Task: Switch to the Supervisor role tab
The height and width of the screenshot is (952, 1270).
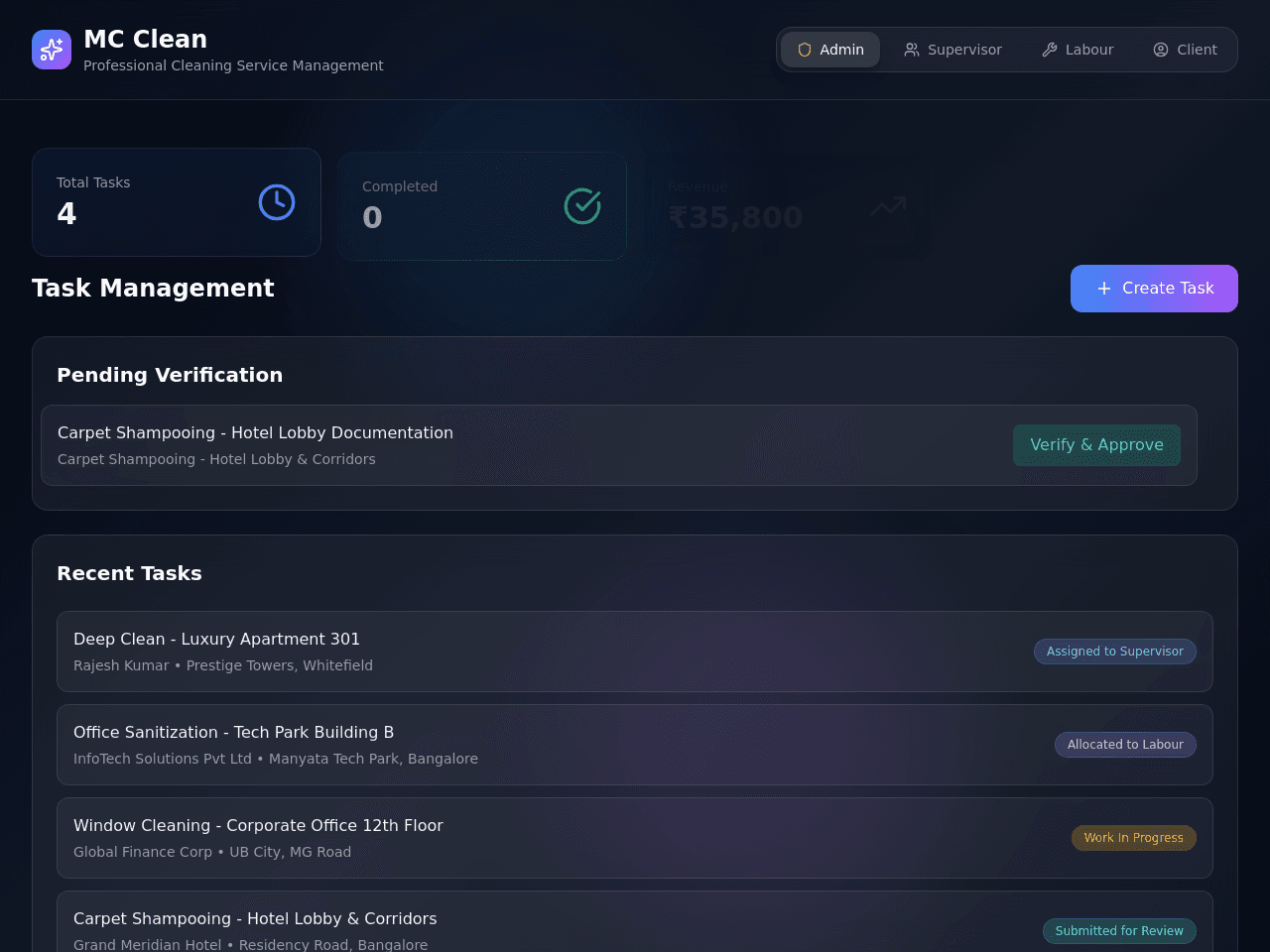Action: [952, 50]
